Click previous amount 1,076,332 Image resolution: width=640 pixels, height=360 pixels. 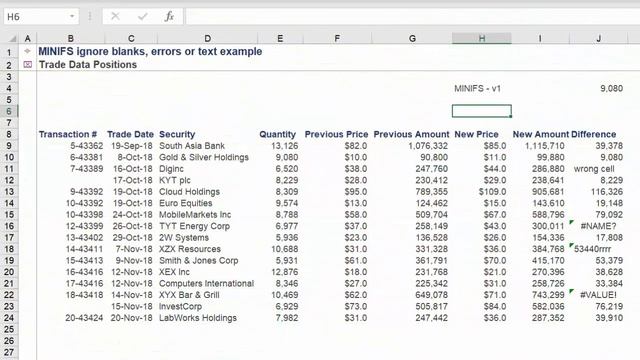(428, 146)
